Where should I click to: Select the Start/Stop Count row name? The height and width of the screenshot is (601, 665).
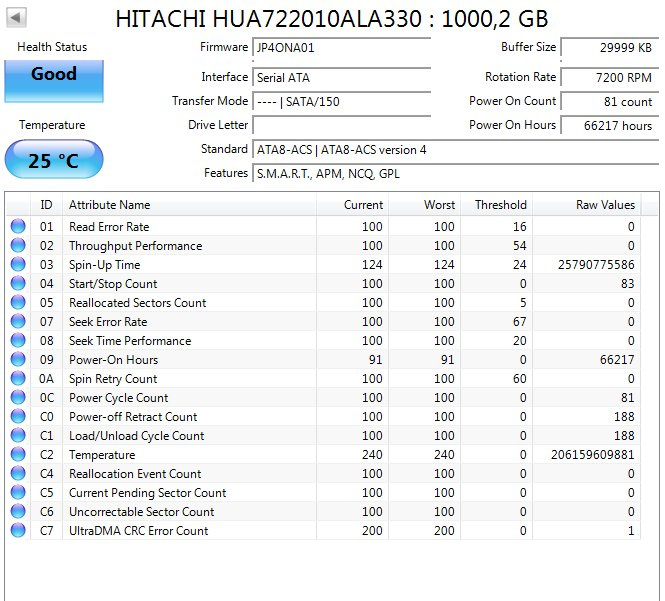[x=113, y=283]
